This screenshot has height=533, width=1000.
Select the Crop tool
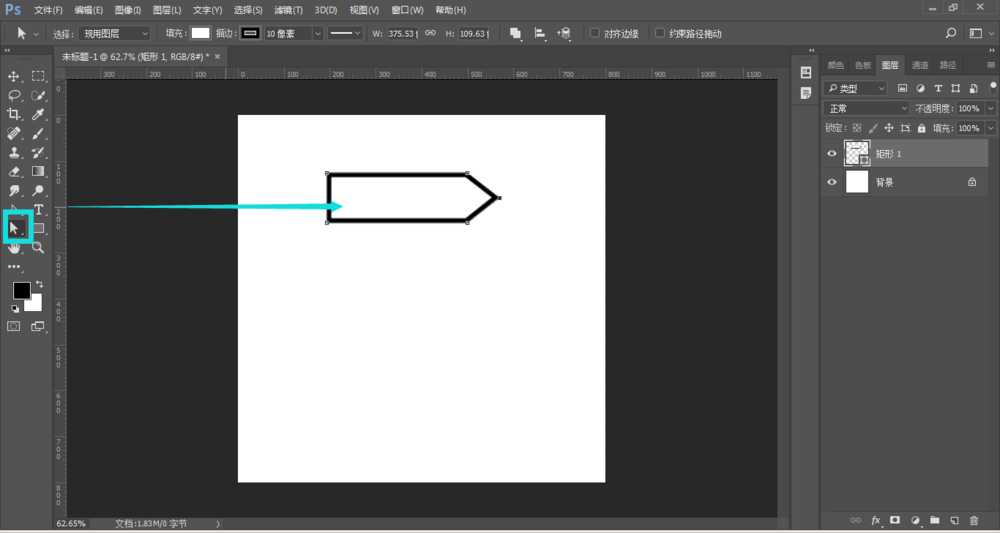(14, 114)
